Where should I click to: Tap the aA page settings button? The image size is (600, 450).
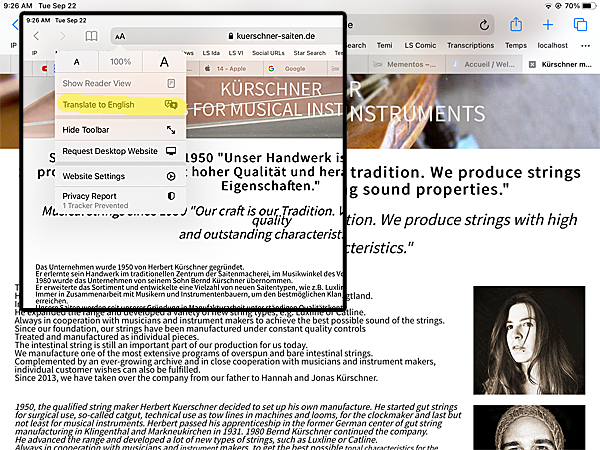120,36
